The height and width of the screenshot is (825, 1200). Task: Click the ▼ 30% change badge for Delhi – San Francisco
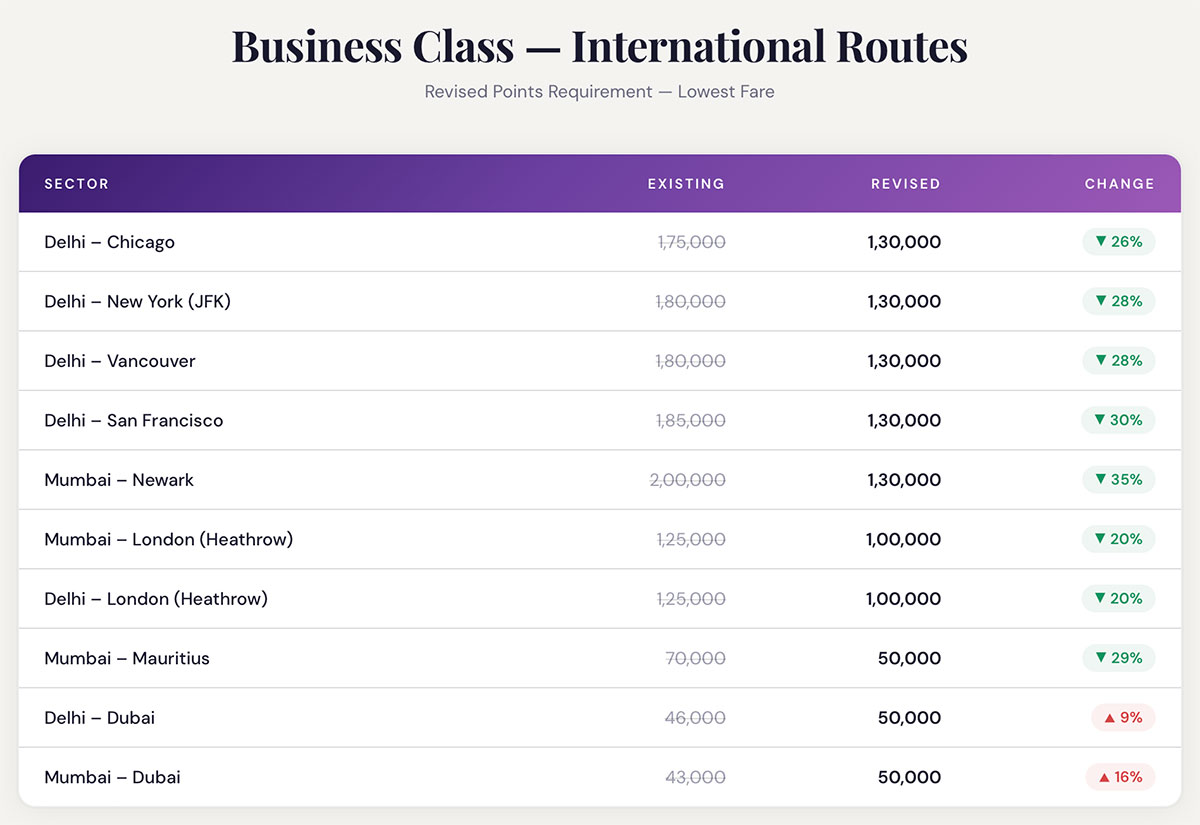coord(1118,420)
